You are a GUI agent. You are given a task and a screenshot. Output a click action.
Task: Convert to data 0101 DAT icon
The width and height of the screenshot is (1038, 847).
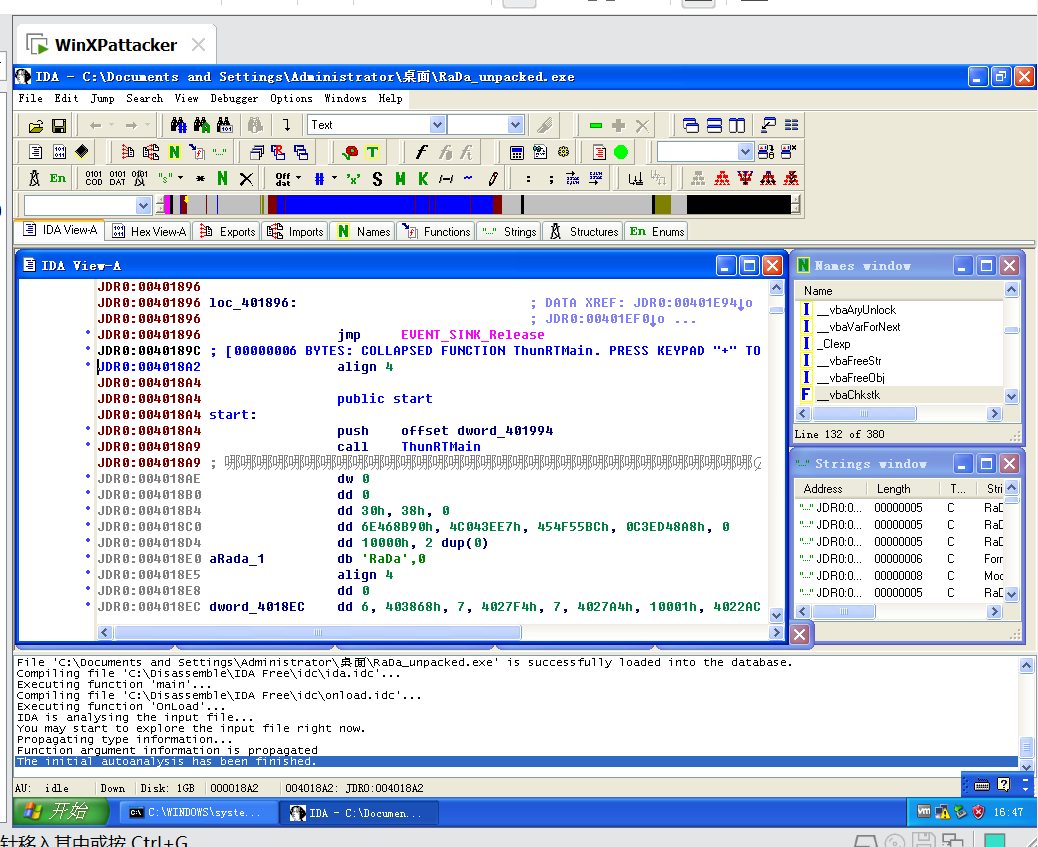[117, 178]
